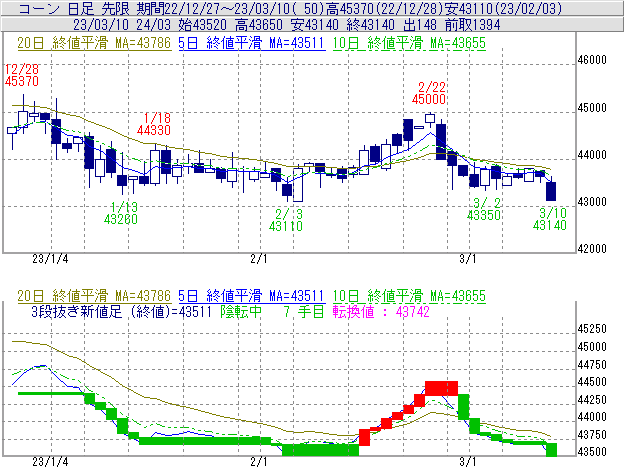Click the upper chart's 23/1/4 date label
624x475 pixels.
point(50,259)
